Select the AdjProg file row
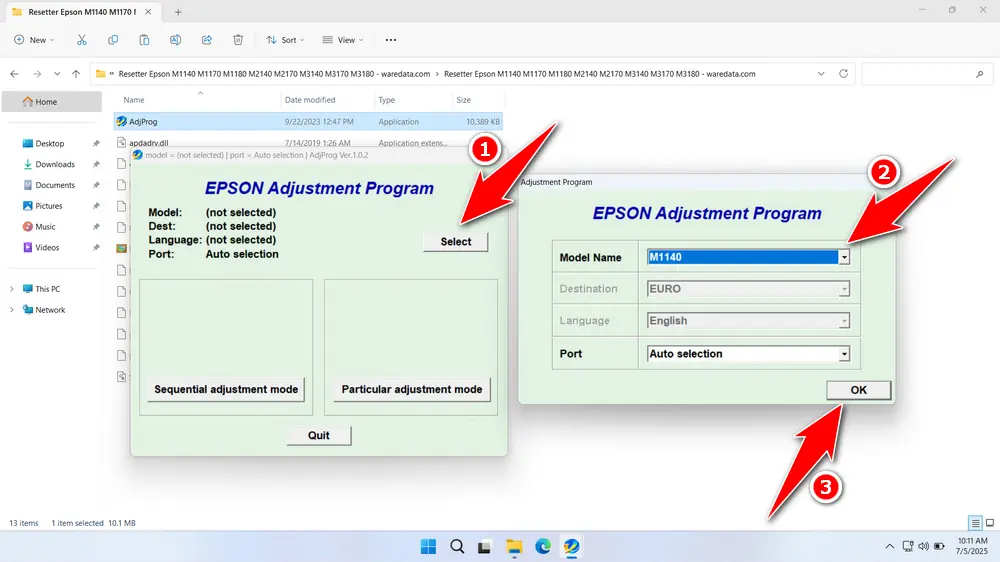Screen dimensions: 1000x562 tap(309, 122)
